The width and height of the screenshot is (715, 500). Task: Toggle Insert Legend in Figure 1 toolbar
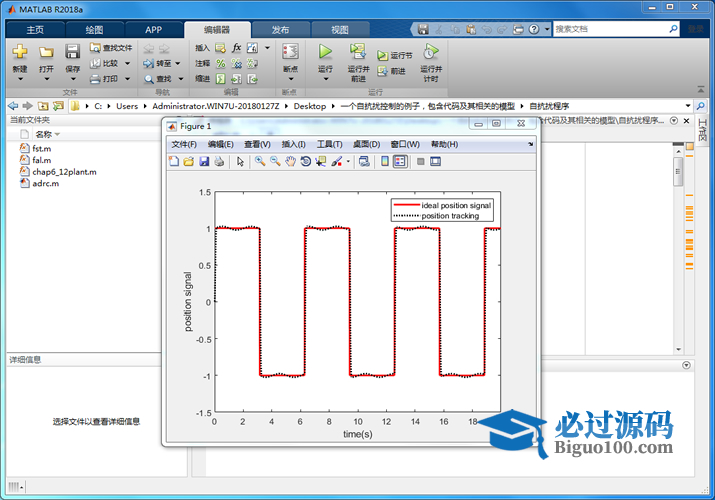(400, 161)
